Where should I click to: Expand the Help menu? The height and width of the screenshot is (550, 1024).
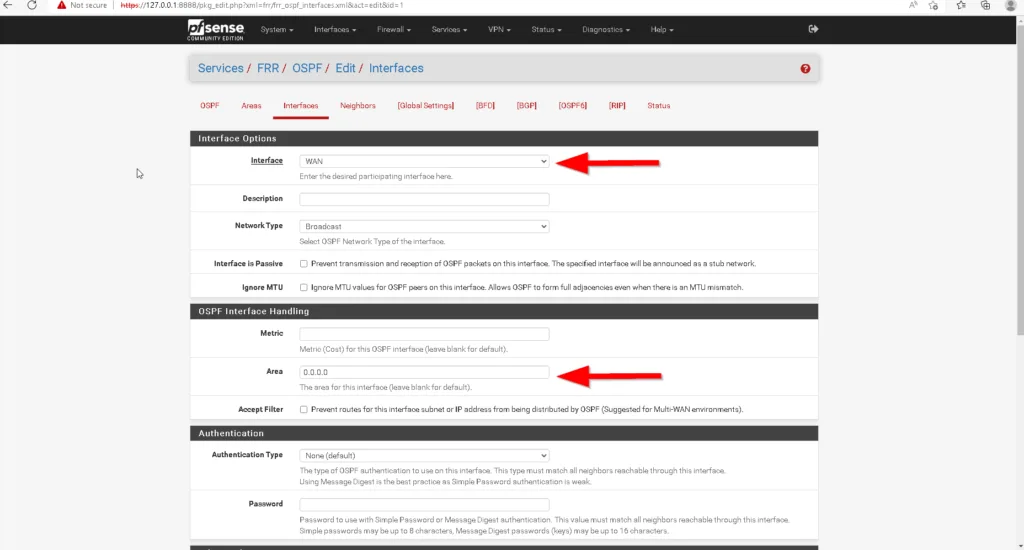(x=662, y=29)
